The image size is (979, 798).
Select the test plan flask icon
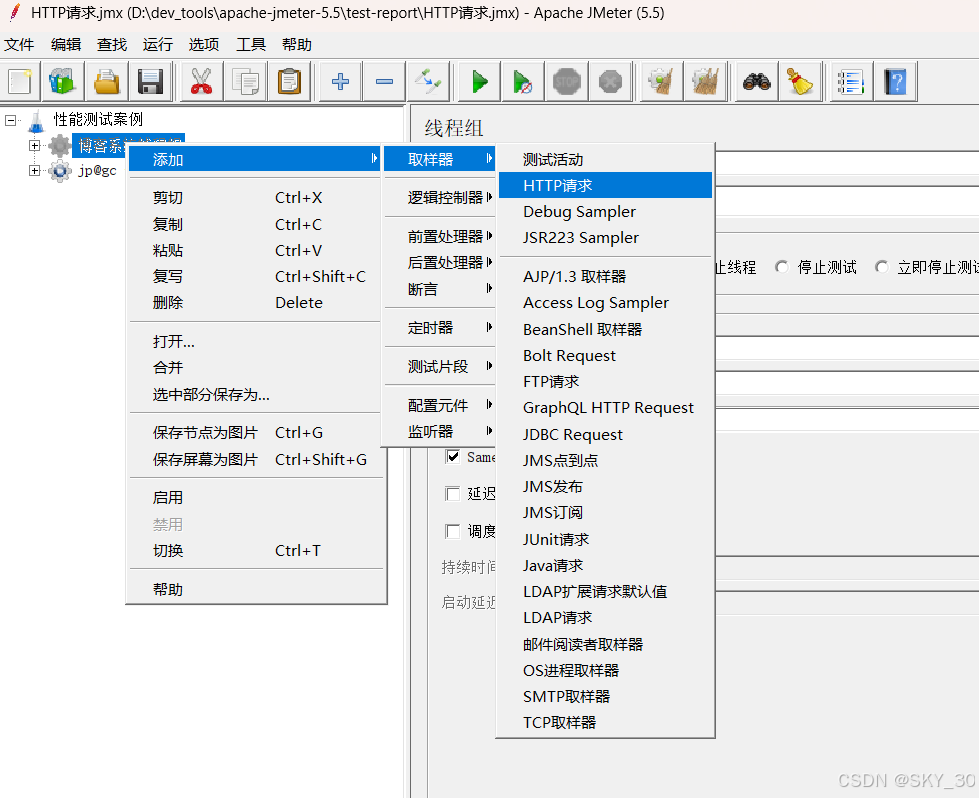[x=37, y=121]
